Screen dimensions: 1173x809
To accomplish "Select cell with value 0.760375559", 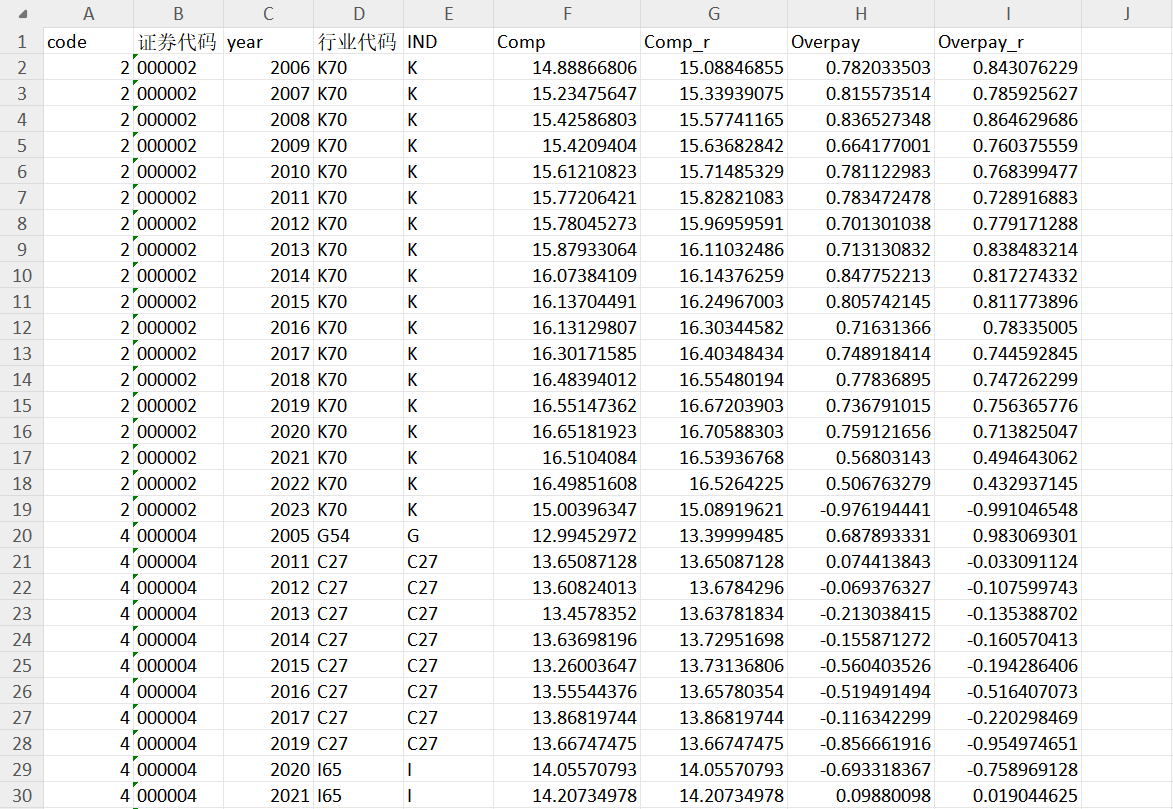I will (1008, 146).
